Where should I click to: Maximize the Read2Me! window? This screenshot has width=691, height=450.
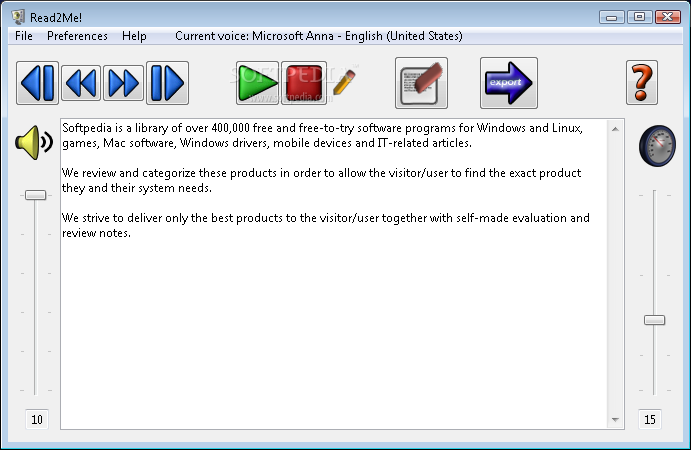tap(639, 17)
